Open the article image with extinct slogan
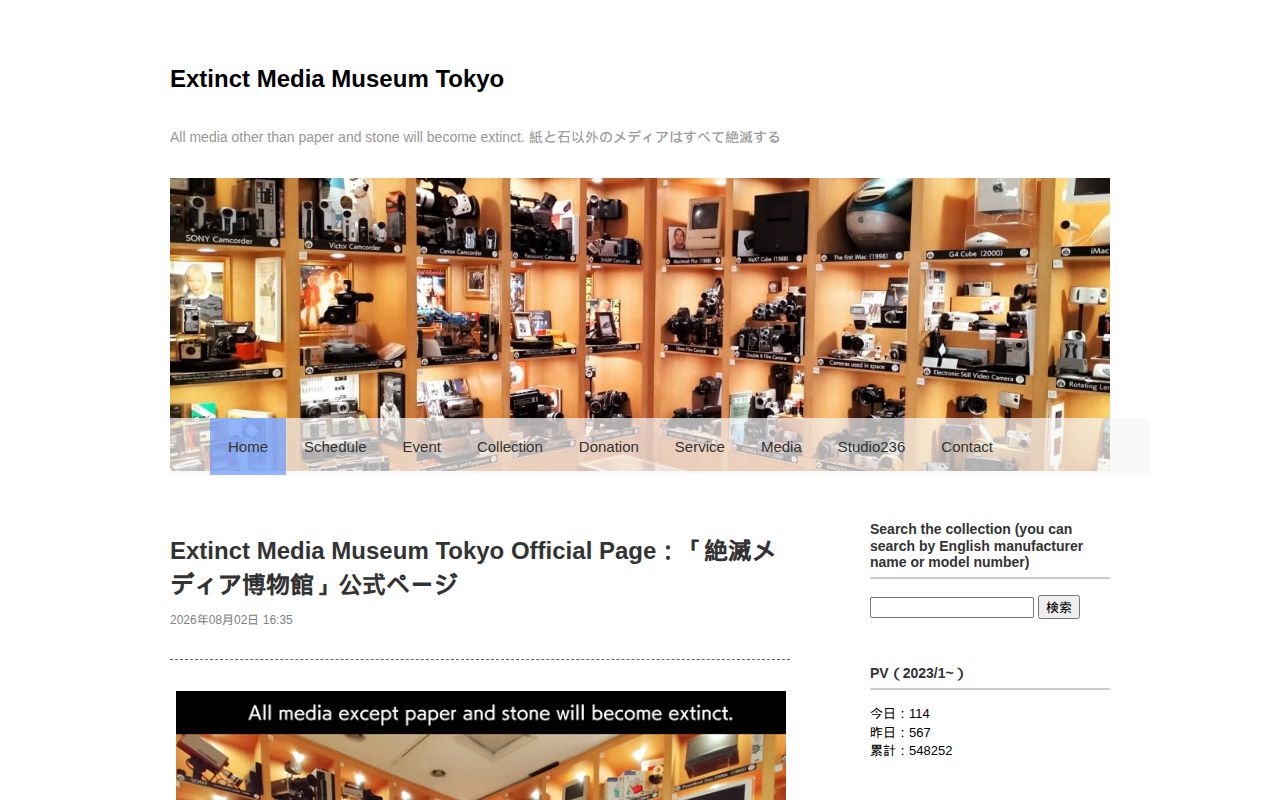This screenshot has width=1280, height=800. pos(481,745)
